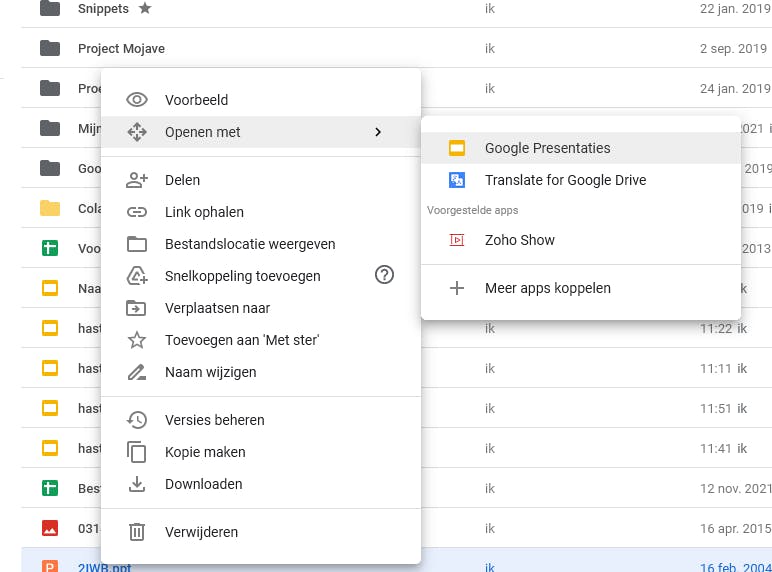The height and width of the screenshot is (572, 772).
Task: Click the help question mark icon
Action: 384,275
